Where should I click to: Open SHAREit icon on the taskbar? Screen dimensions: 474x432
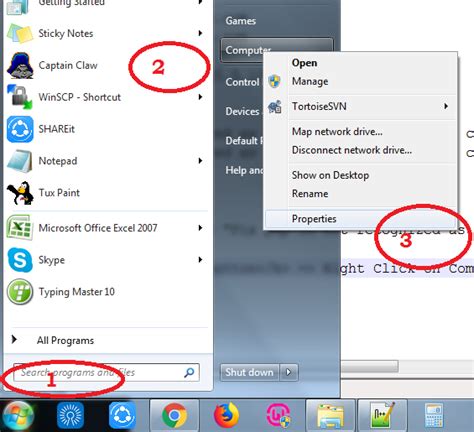tap(122, 415)
